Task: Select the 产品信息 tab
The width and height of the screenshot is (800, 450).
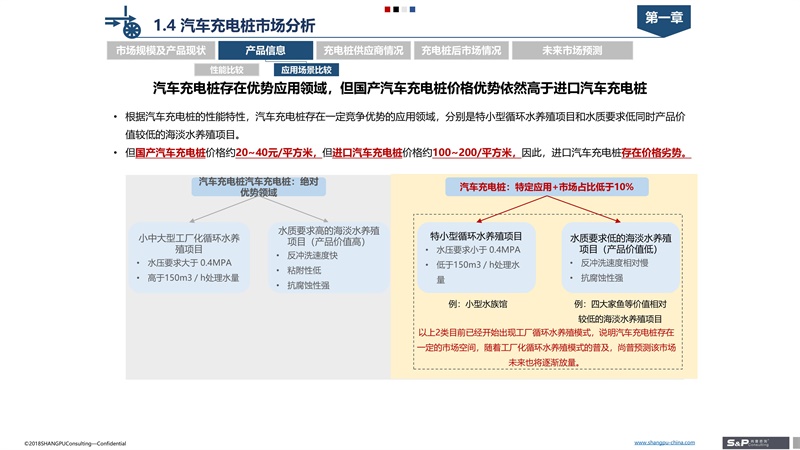Action: pos(265,50)
